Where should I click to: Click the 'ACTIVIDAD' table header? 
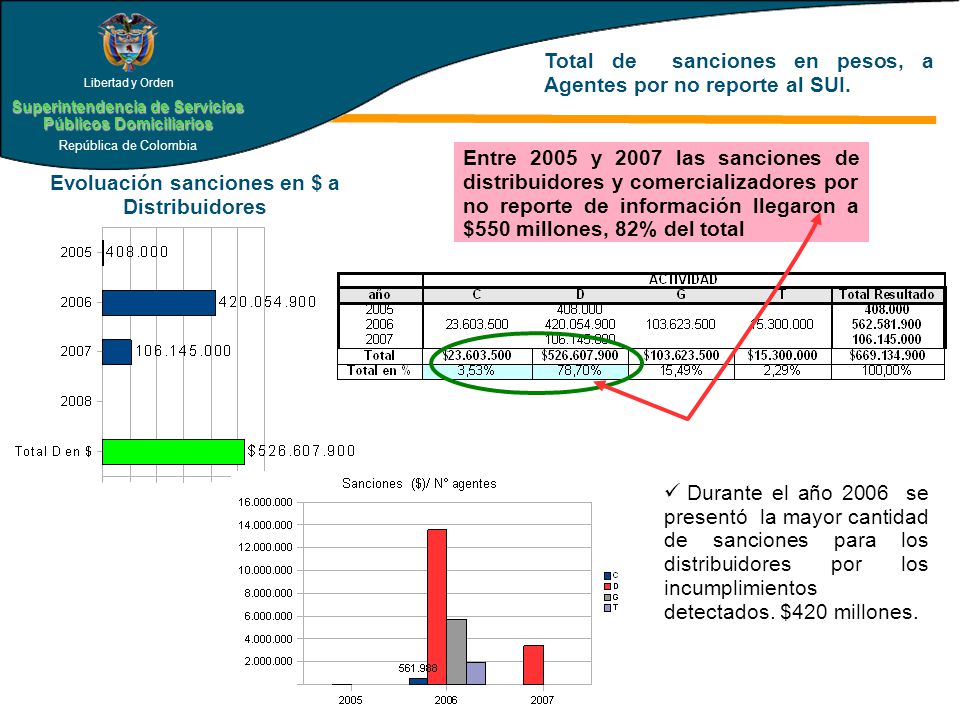point(683,280)
